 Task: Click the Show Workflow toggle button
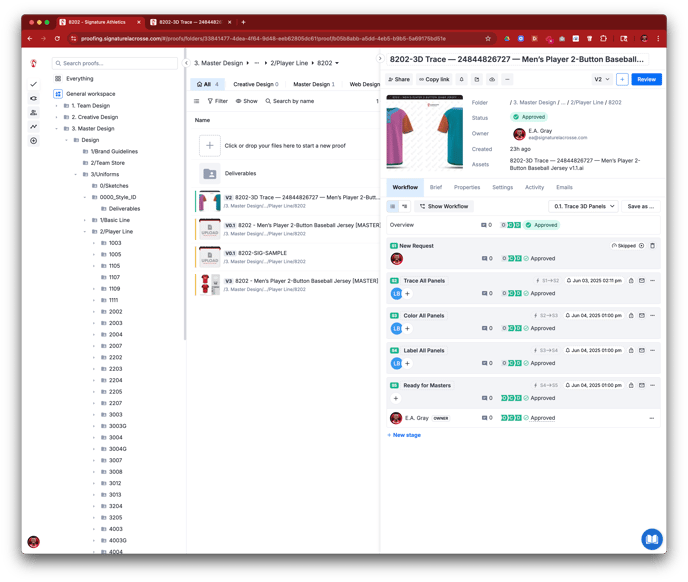[x=443, y=206]
